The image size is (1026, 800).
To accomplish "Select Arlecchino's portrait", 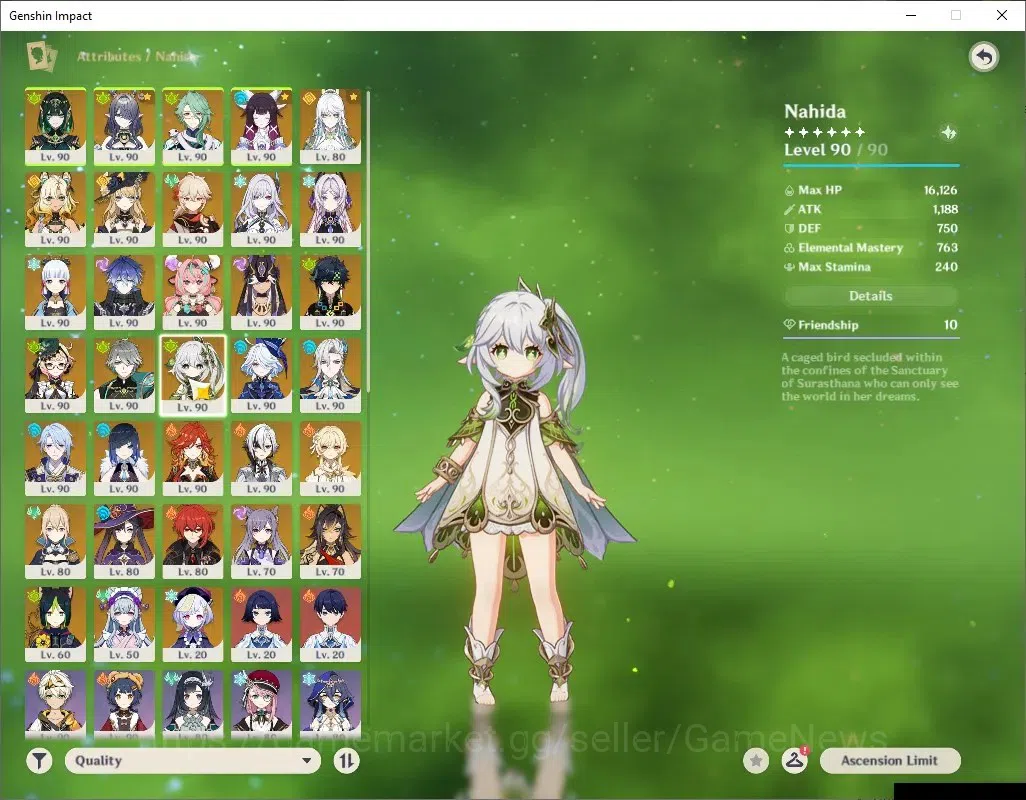I will pyautogui.click(x=262, y=459).
